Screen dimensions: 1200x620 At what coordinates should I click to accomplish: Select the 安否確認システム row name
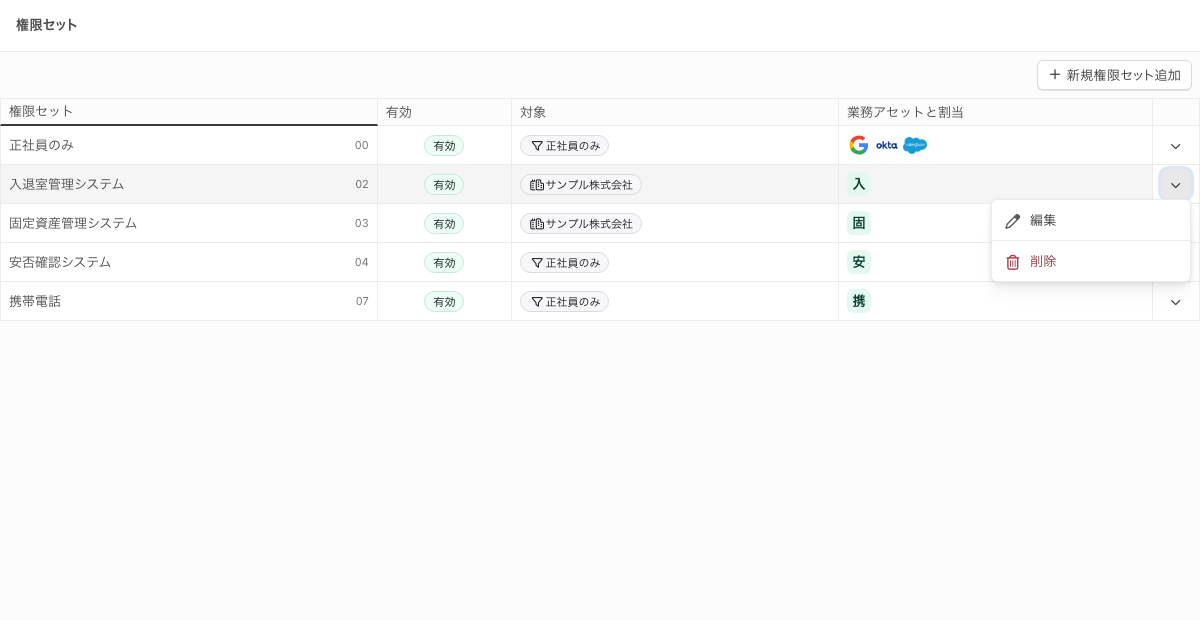coord(60,262)
